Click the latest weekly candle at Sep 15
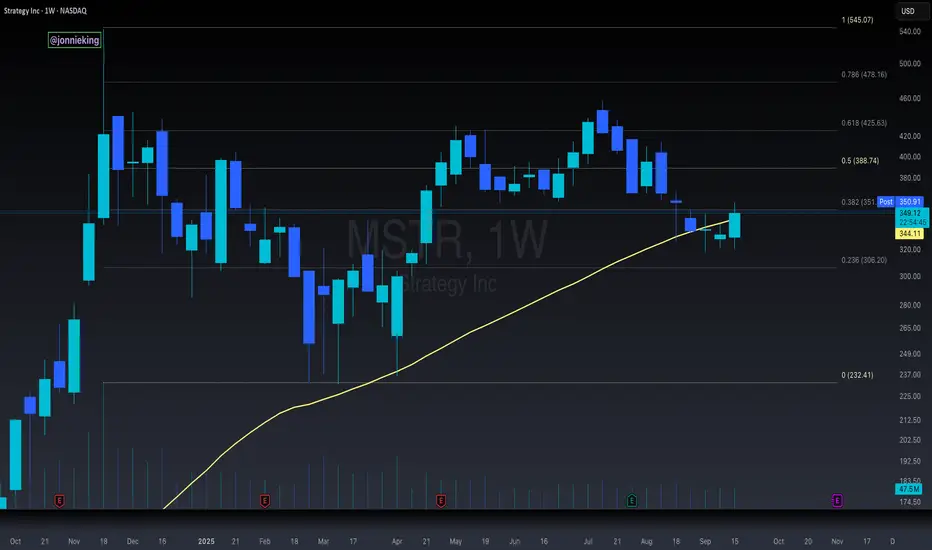 (735, 225)
